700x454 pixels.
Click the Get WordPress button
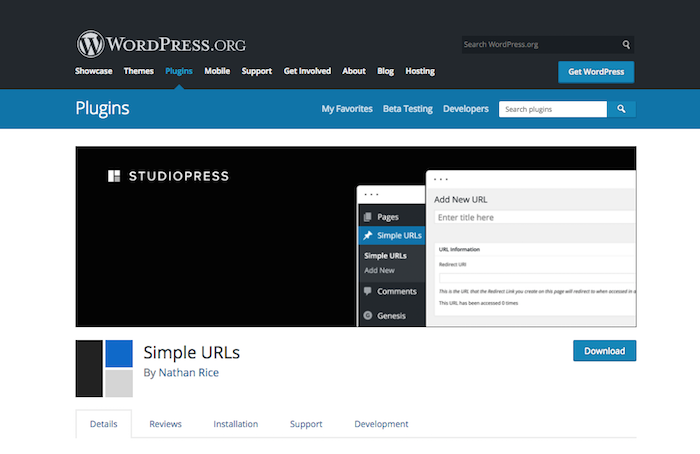point(596,72)
